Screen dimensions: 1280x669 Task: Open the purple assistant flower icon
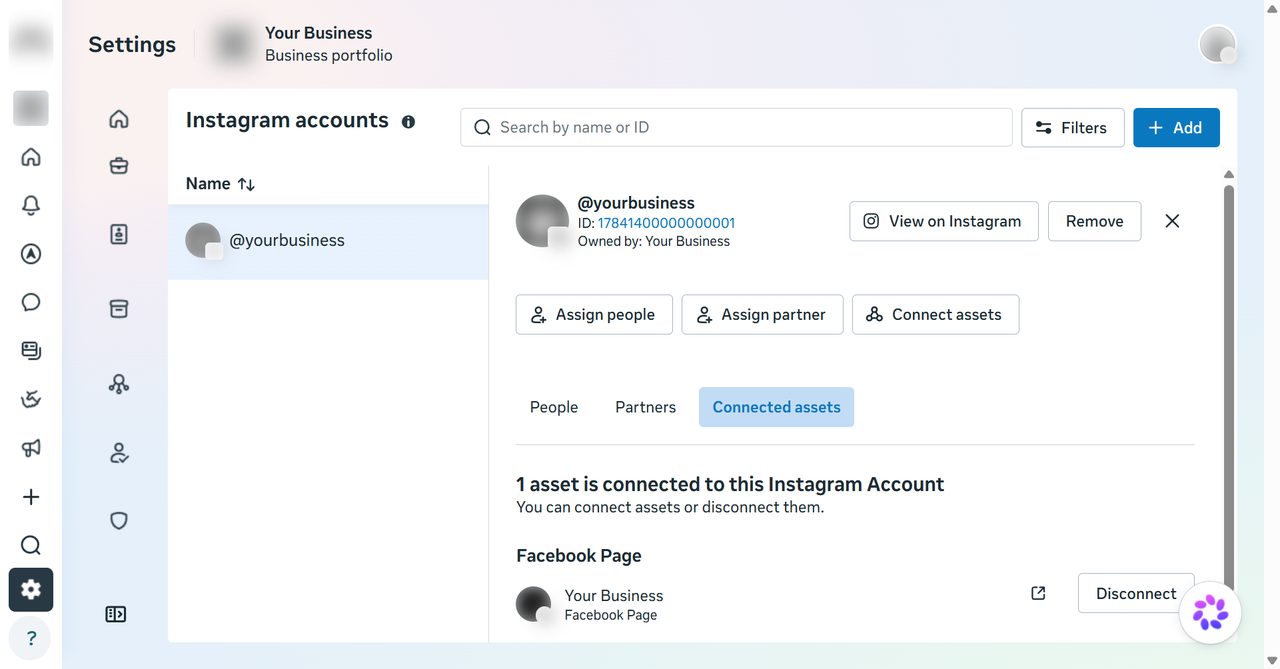click(1210, 612)
